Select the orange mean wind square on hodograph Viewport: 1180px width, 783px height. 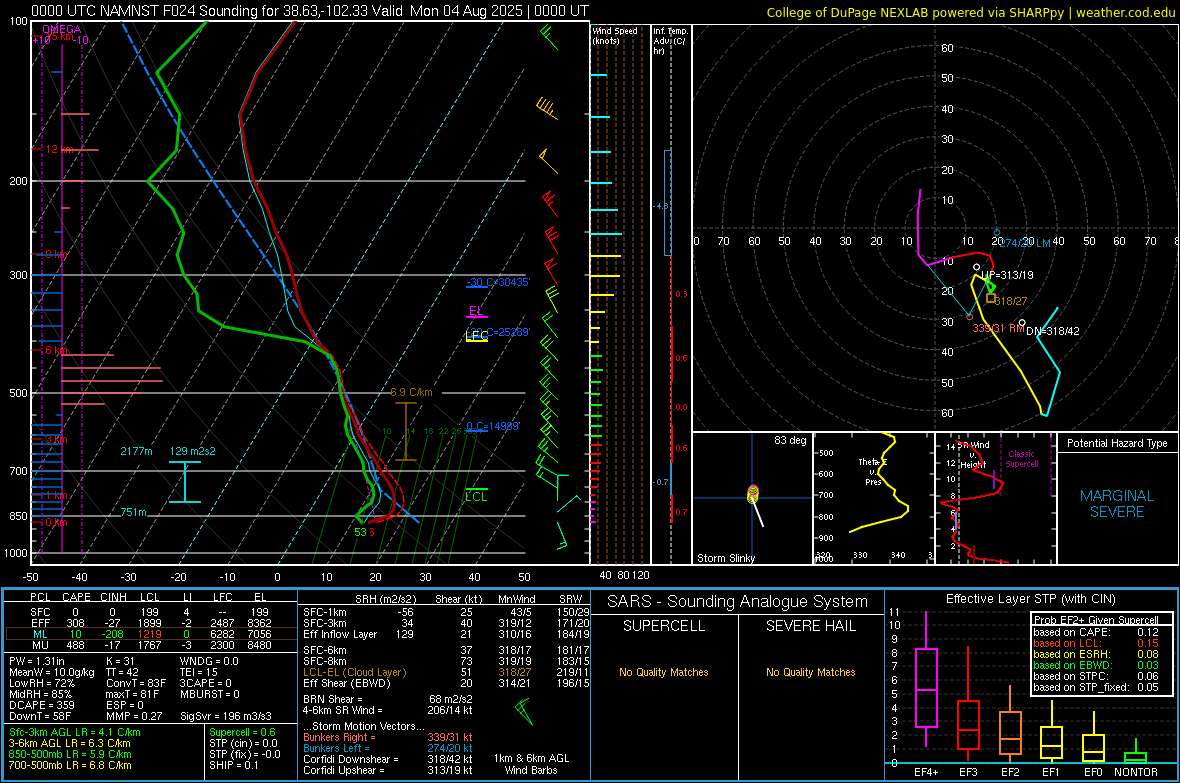(991, 298)
